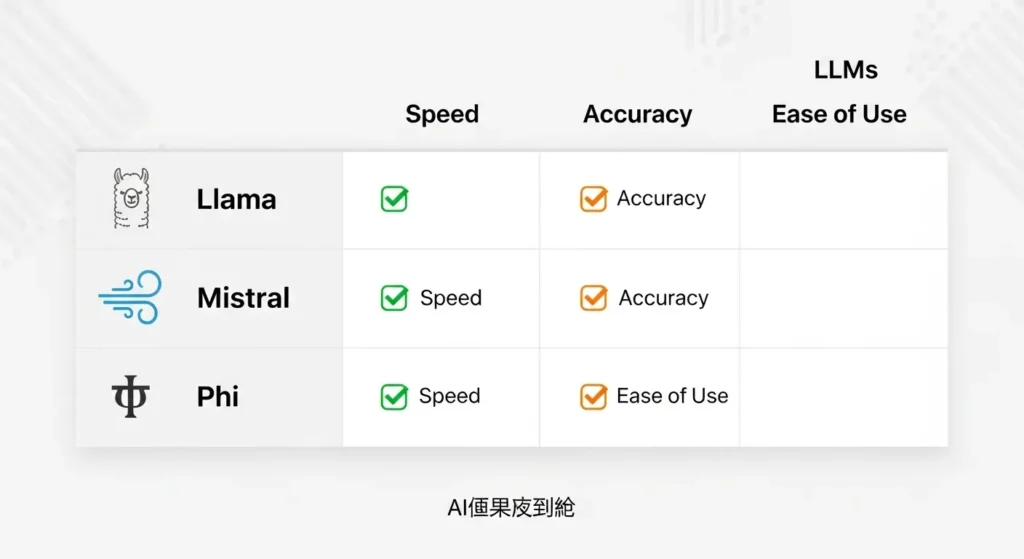
Task: Toggle Phi's green Speed checkbox
Action: 394,397
